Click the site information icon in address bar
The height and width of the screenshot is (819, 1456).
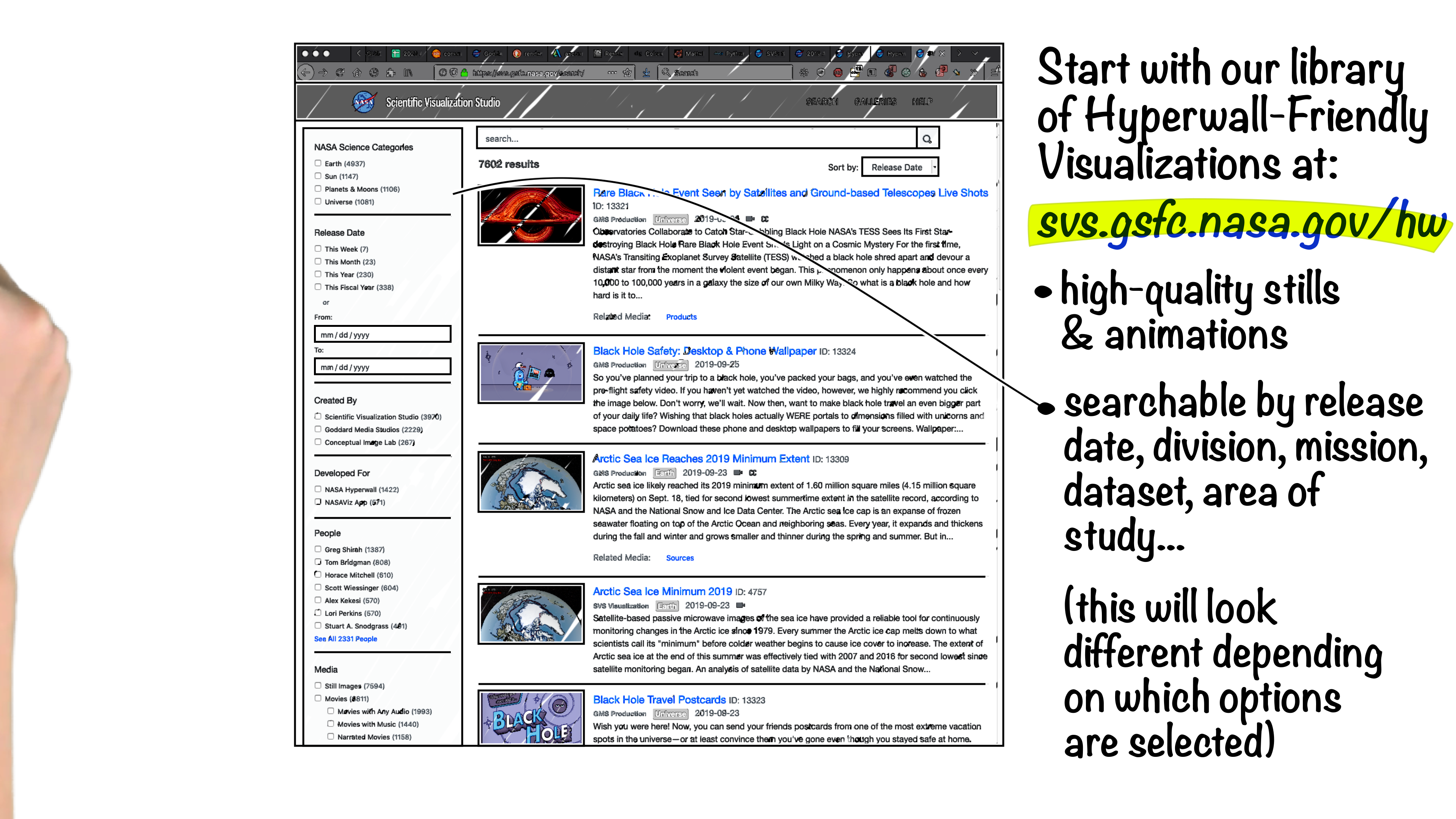tap(442, 72)
